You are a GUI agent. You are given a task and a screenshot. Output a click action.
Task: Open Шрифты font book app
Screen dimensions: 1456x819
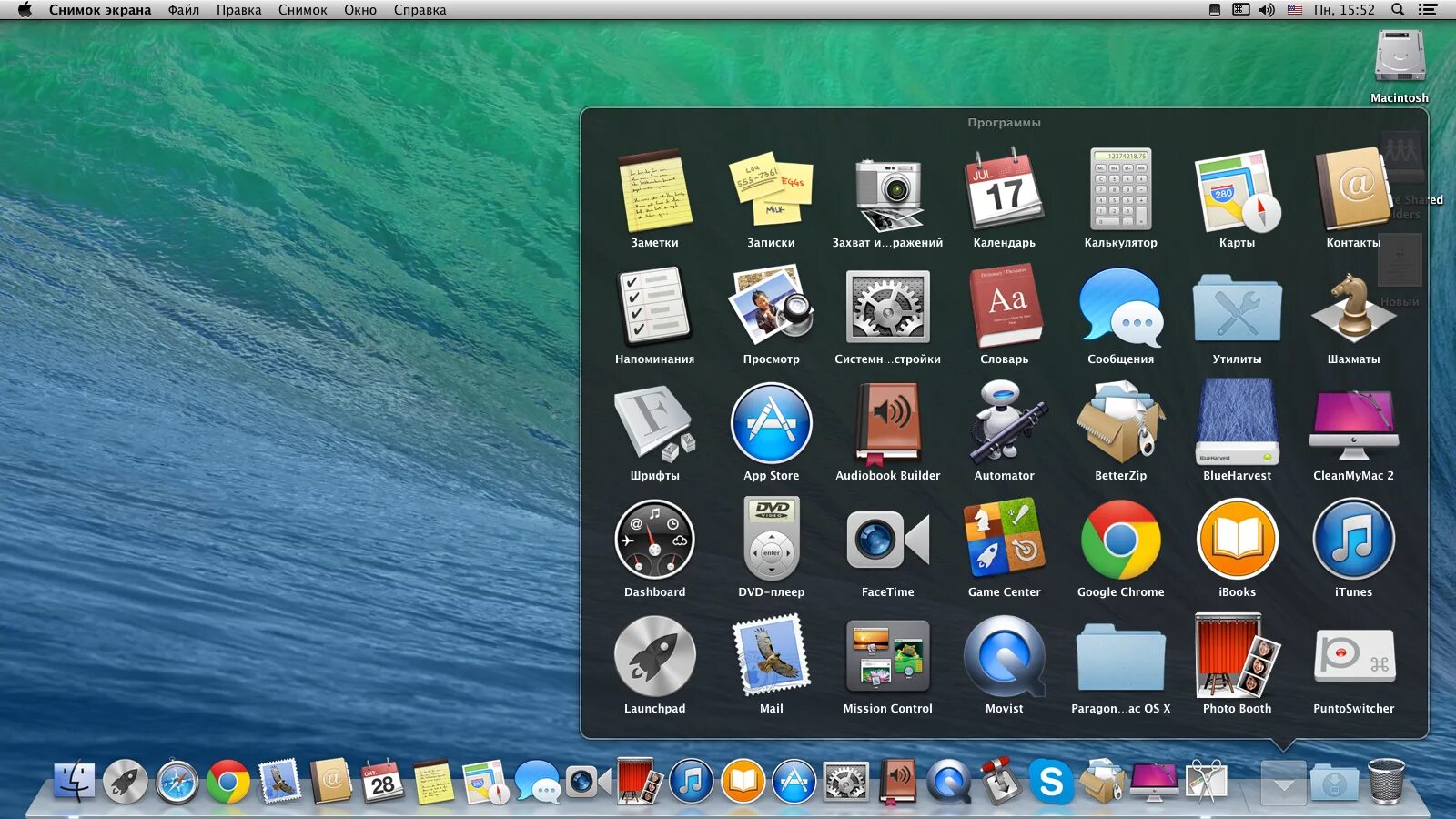[x=654, y=423]
